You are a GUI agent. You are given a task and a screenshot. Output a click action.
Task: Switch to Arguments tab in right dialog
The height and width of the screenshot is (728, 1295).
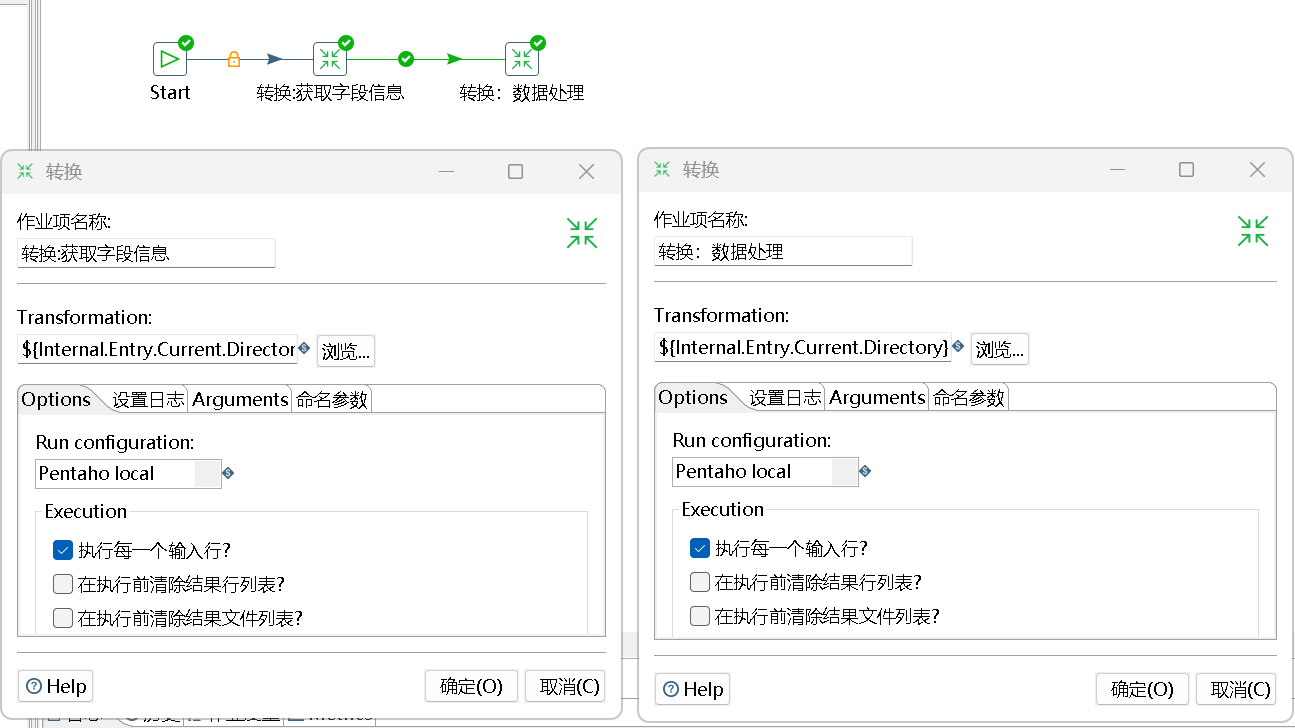pyautogui.click(x=877, y=397)
